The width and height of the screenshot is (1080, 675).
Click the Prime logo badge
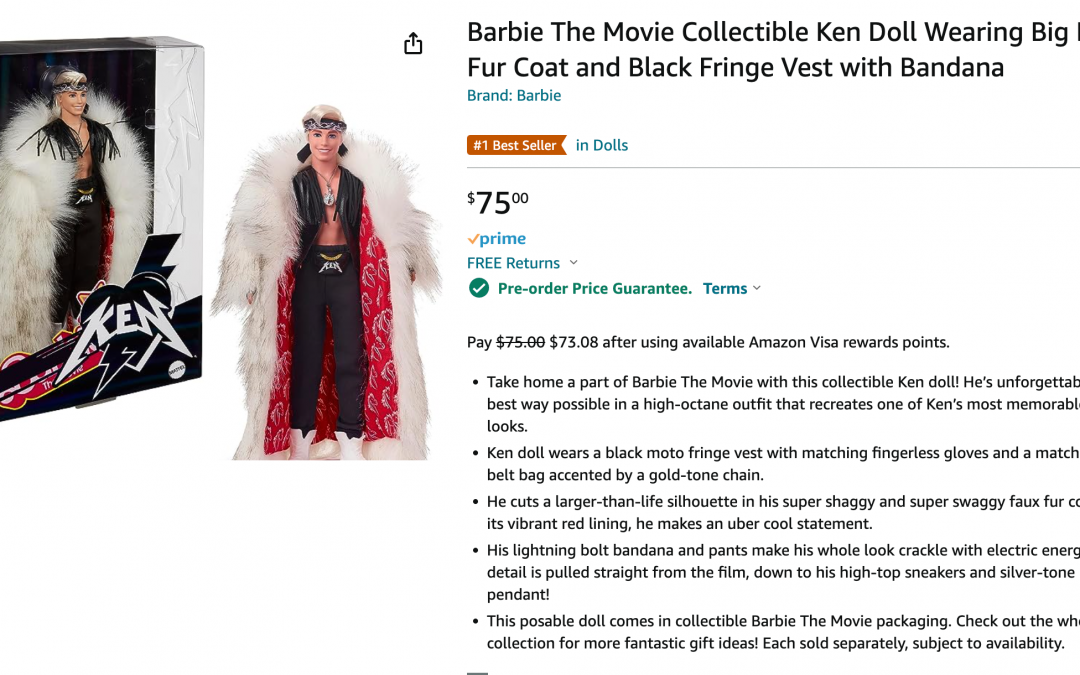point(497,239)
